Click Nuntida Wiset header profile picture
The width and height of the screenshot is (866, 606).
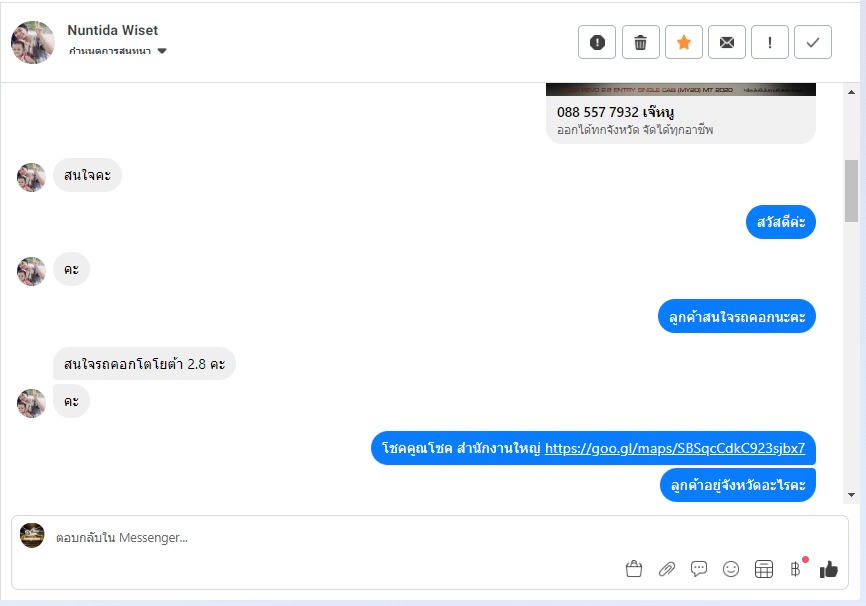click(x=33, y=43)
